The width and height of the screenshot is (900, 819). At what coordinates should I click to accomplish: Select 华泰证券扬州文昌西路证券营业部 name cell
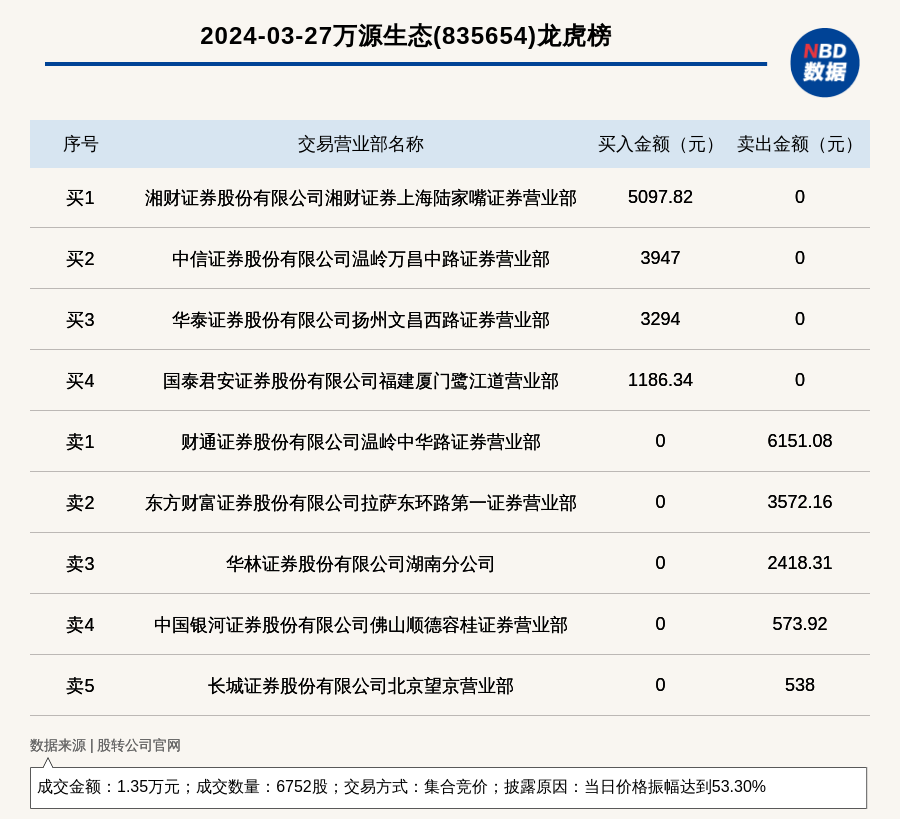pos(360,320)
